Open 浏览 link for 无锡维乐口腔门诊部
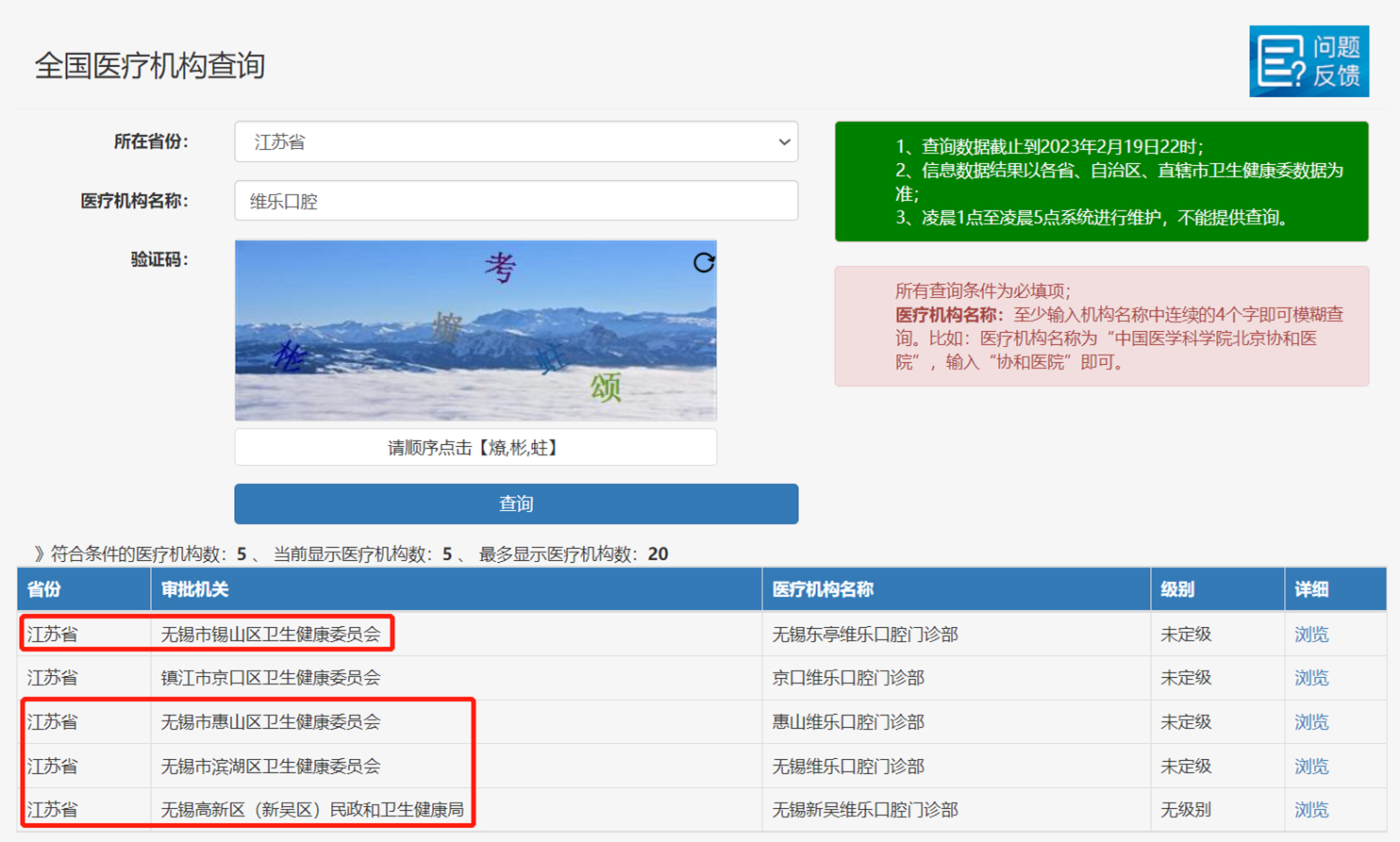Image resolution: width=1400 pixels, height=842 pixels. (1310, 767)
